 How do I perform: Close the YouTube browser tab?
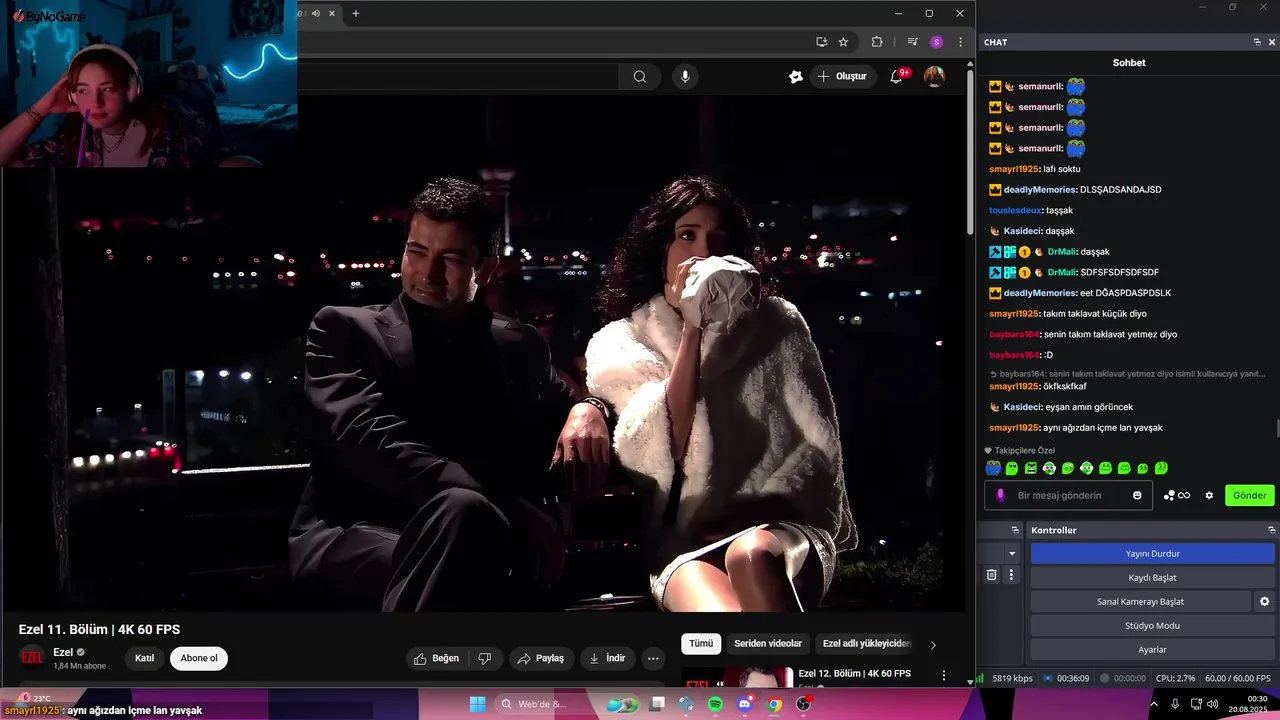click(x=332, y=13)
